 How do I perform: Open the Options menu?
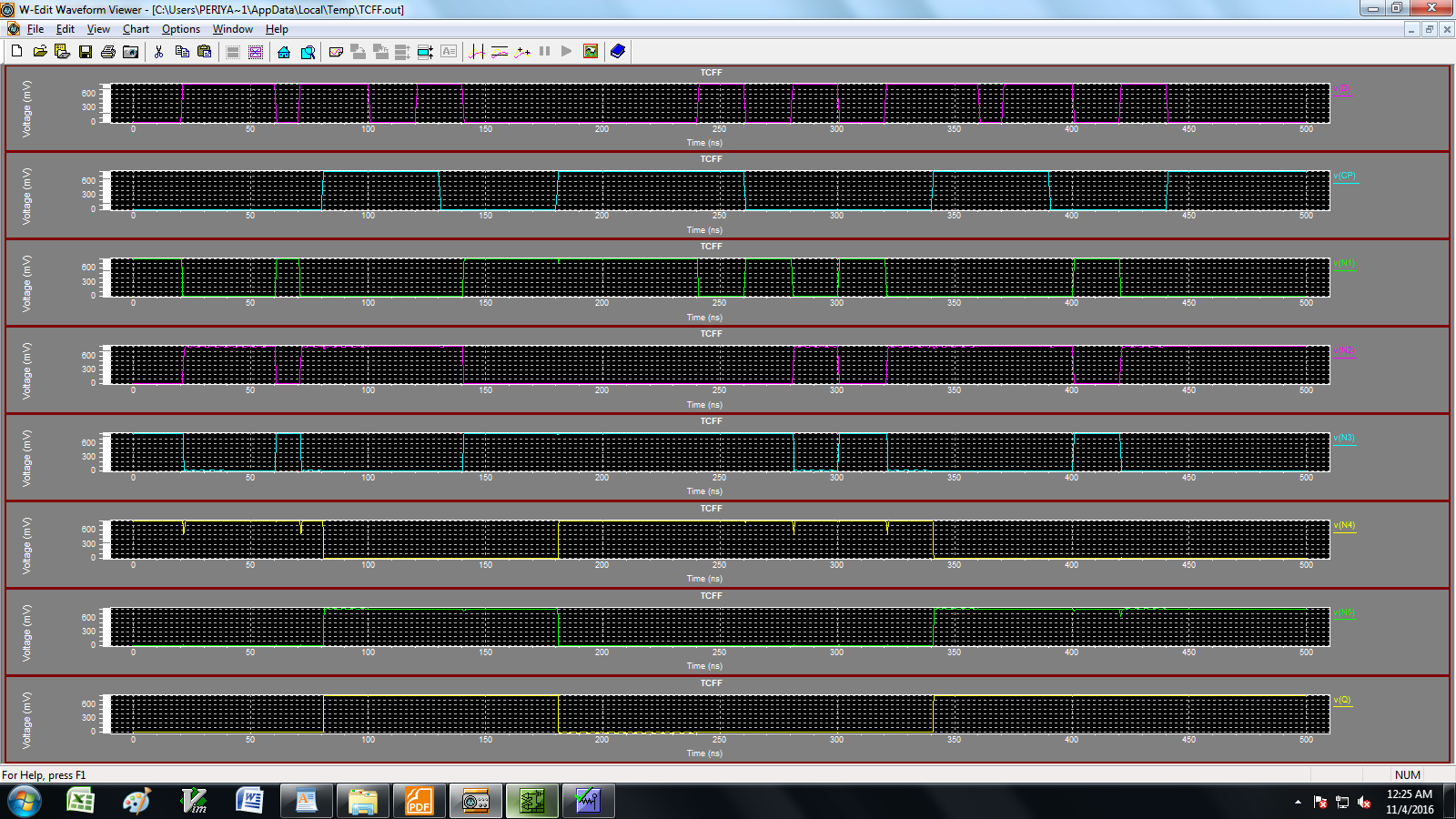[180, 29]
